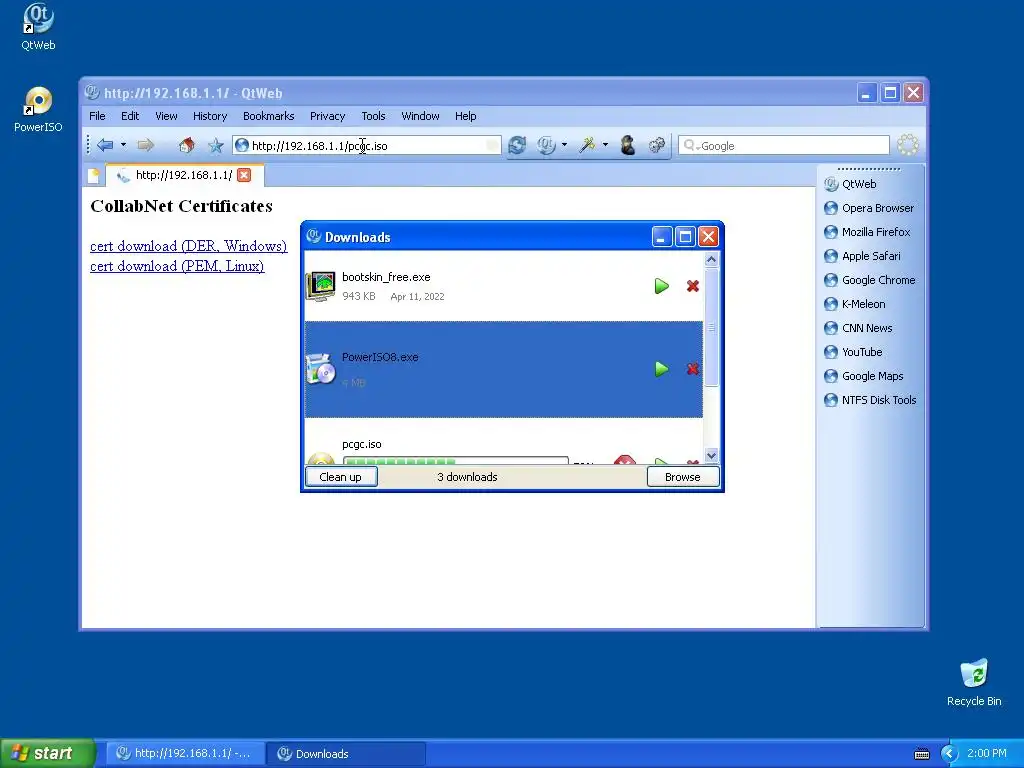Switch to the QtWeb browser taskbar button
This screenshot has height=768, width=1024.
tap(185, 754)
